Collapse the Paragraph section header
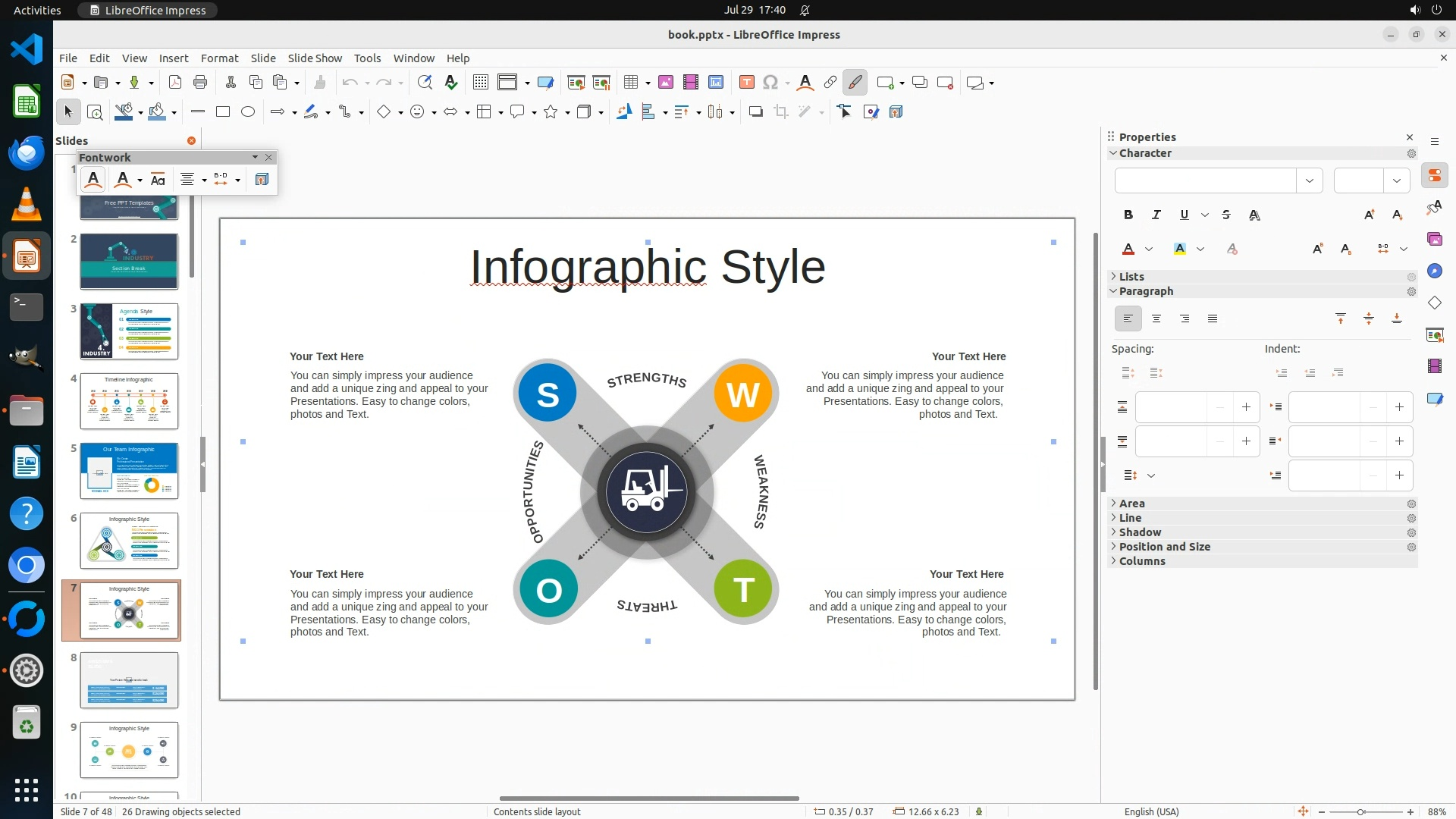This screenshot has height=819, width=1456. pos(1145,291)
